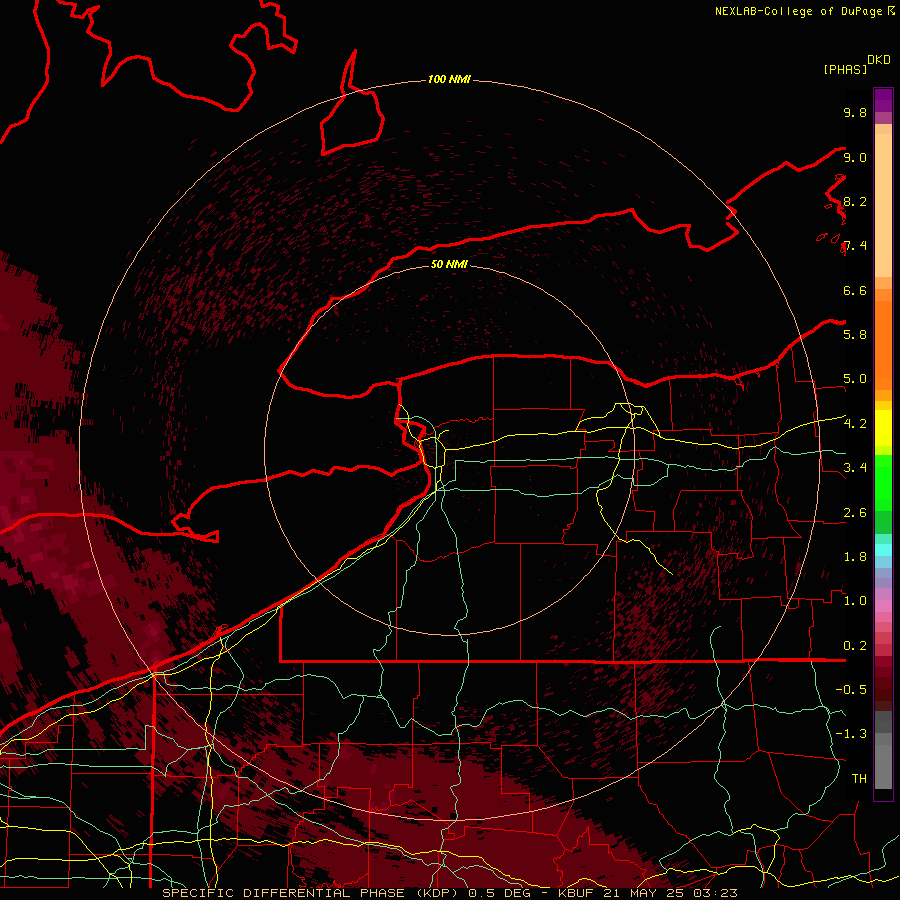Click the -1.3 scale value label
This screenshot has width=900, height=900.
point(851,734)
